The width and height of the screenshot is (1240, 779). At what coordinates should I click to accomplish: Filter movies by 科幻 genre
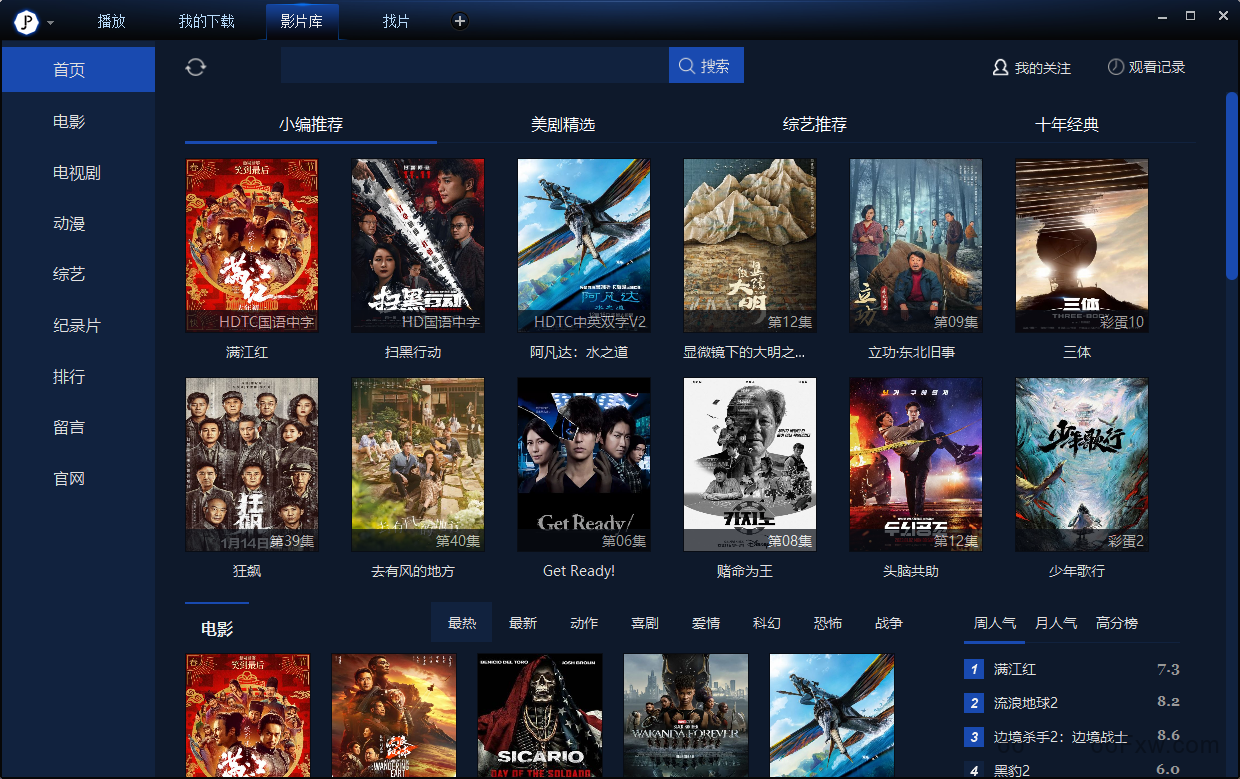click(x=767, y=623)
